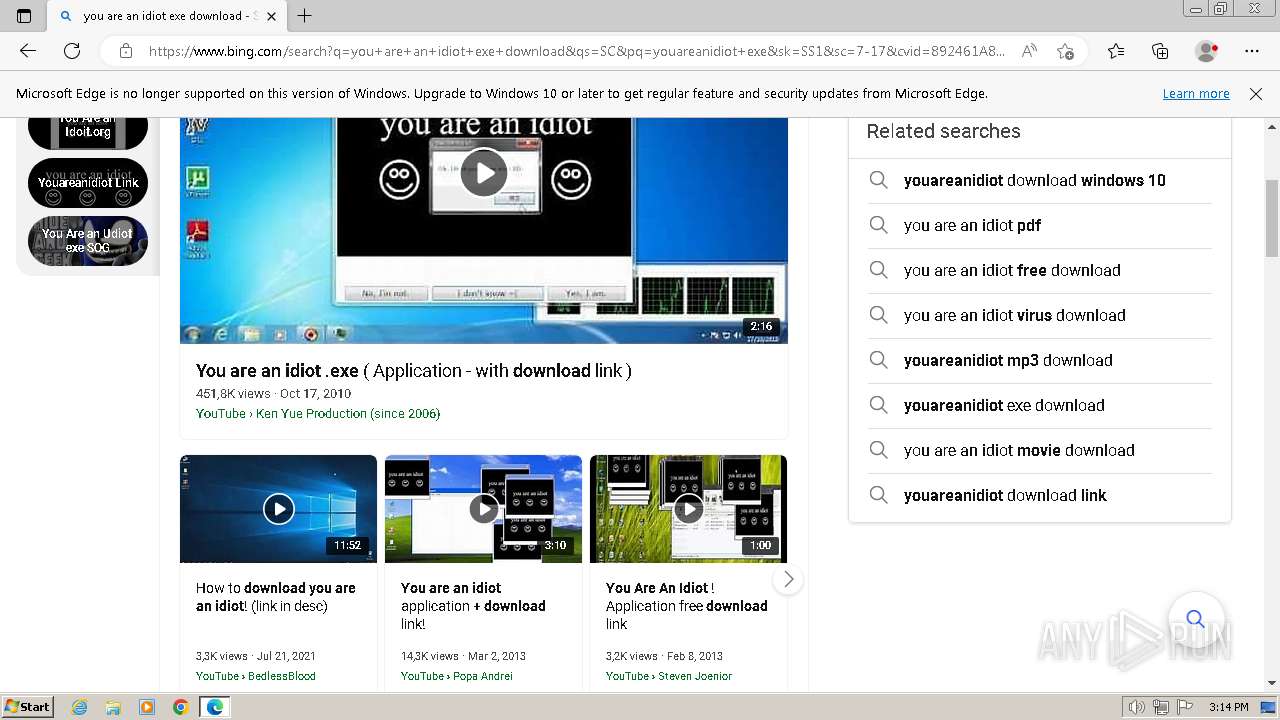Click the scrollbar down arrow
The image size is (1280, 720).
[x=1272, y=683]
